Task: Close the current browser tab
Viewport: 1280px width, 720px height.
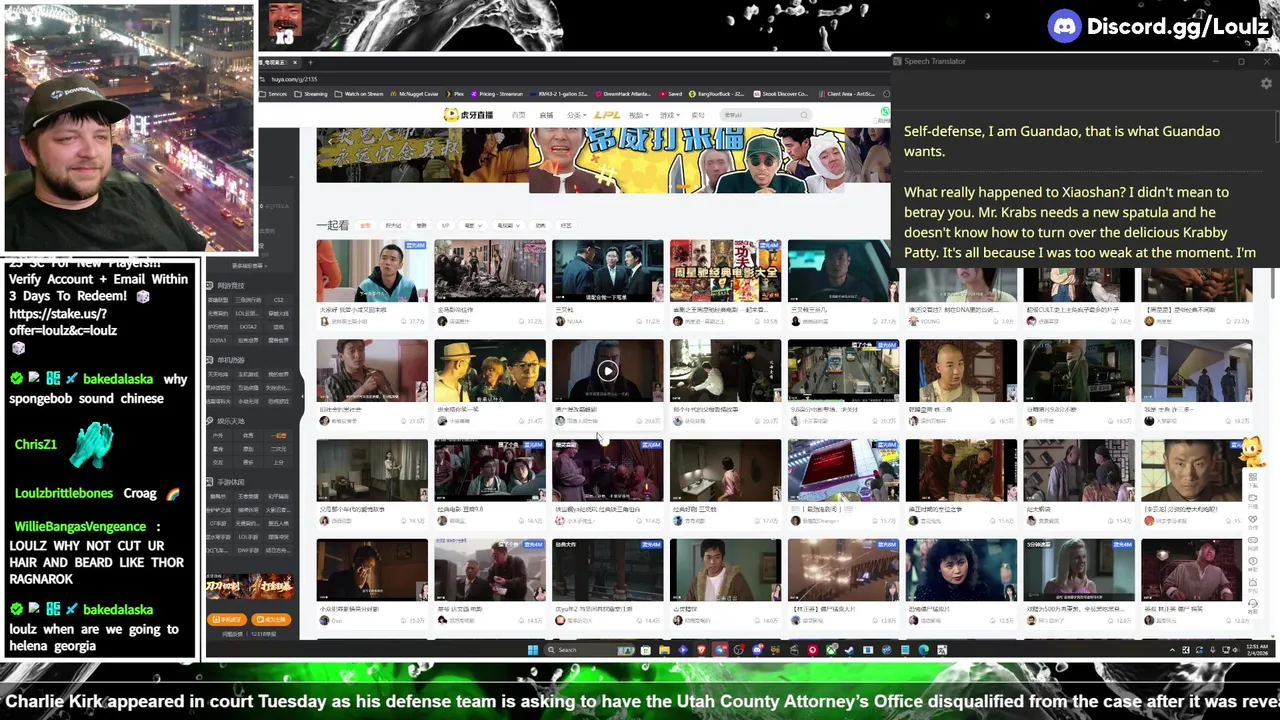Action: (295, 62)
